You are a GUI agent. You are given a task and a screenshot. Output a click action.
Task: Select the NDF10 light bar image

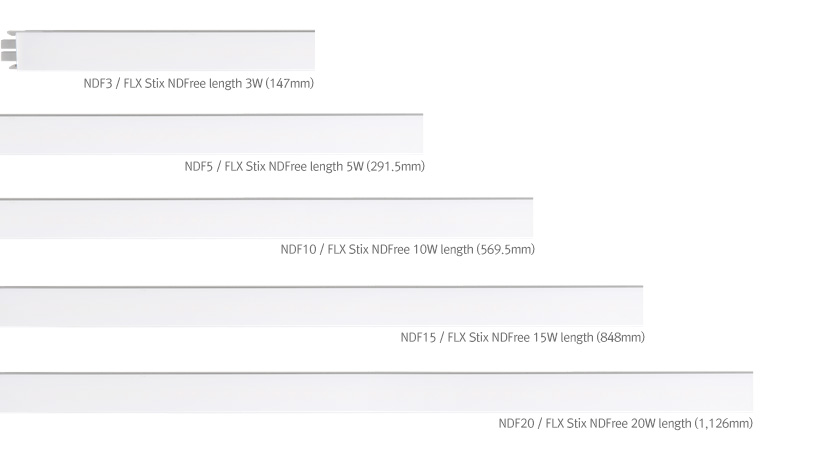coord(267,218)
